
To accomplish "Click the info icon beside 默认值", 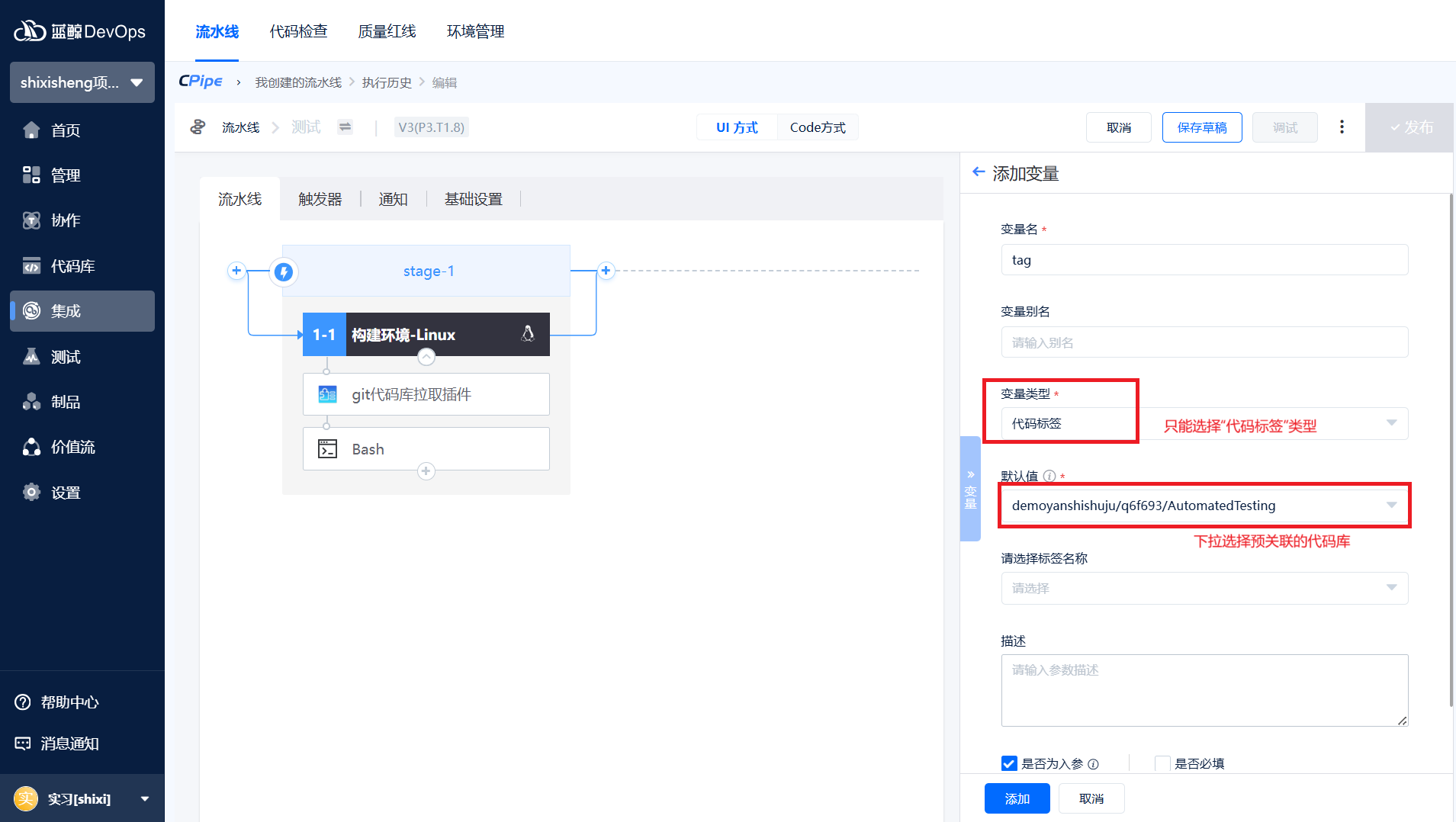I will (x=1049, y=477).
